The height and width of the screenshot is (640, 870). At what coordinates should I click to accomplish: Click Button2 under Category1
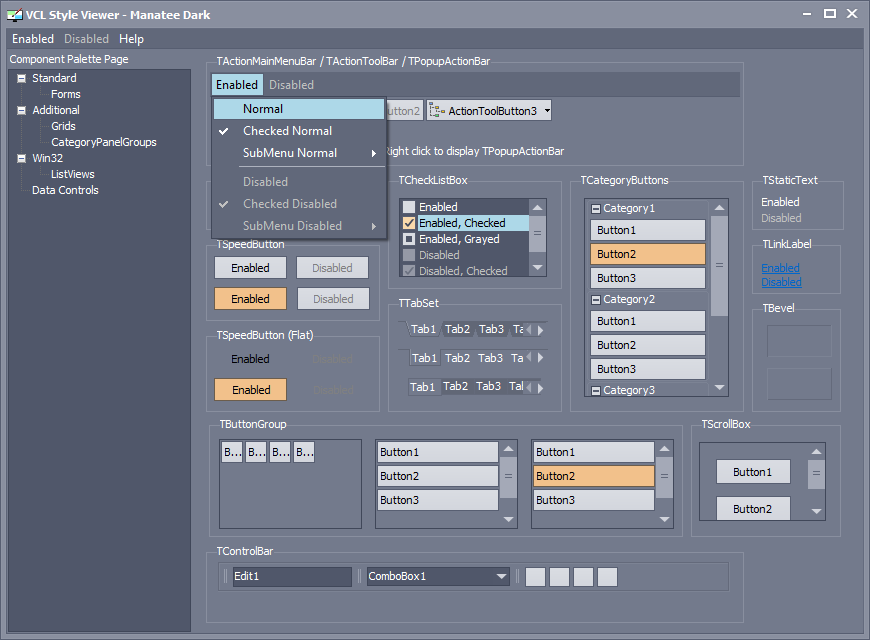[648, 254]
